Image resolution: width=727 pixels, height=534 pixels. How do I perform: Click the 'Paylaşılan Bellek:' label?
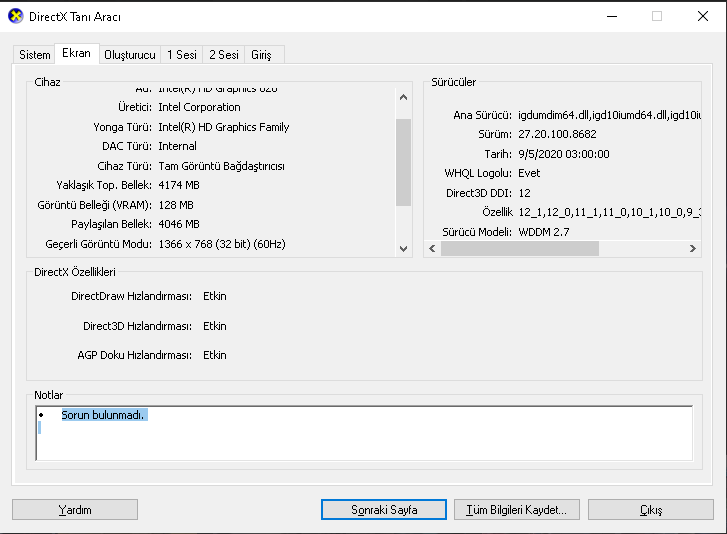pyautogui.click(x=111, y=224)
